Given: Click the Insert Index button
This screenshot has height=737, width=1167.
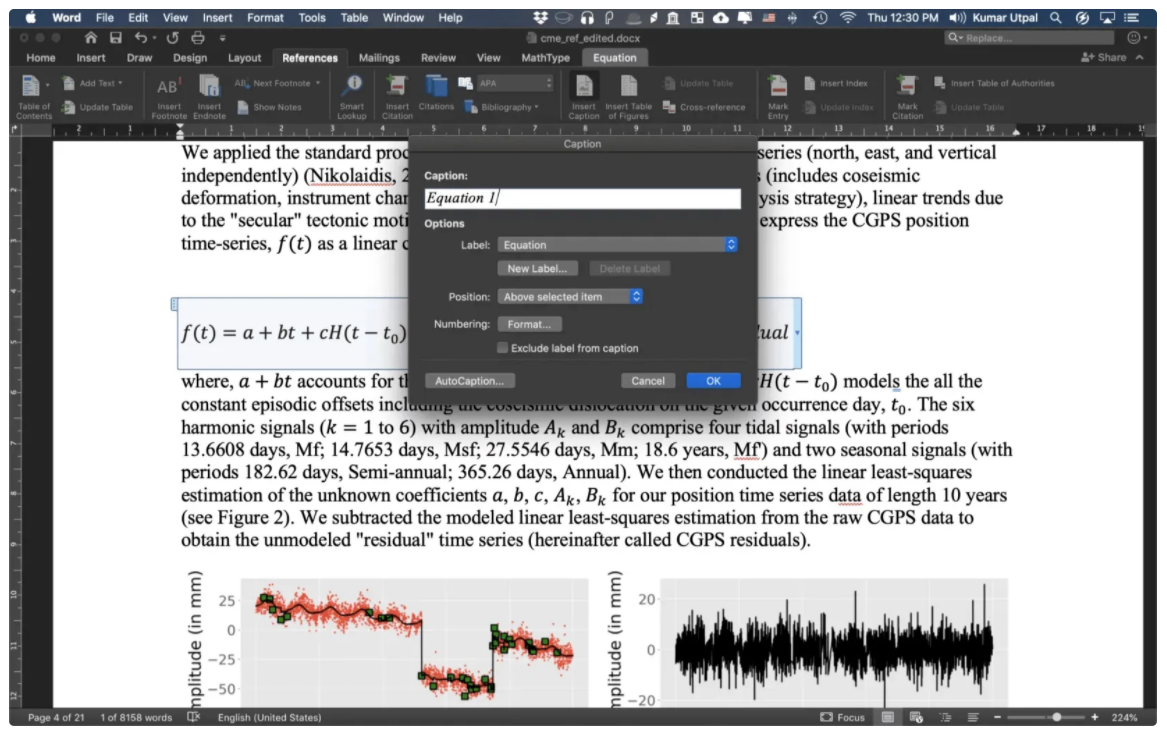Looking at the screenshot, I should point(836,83).
